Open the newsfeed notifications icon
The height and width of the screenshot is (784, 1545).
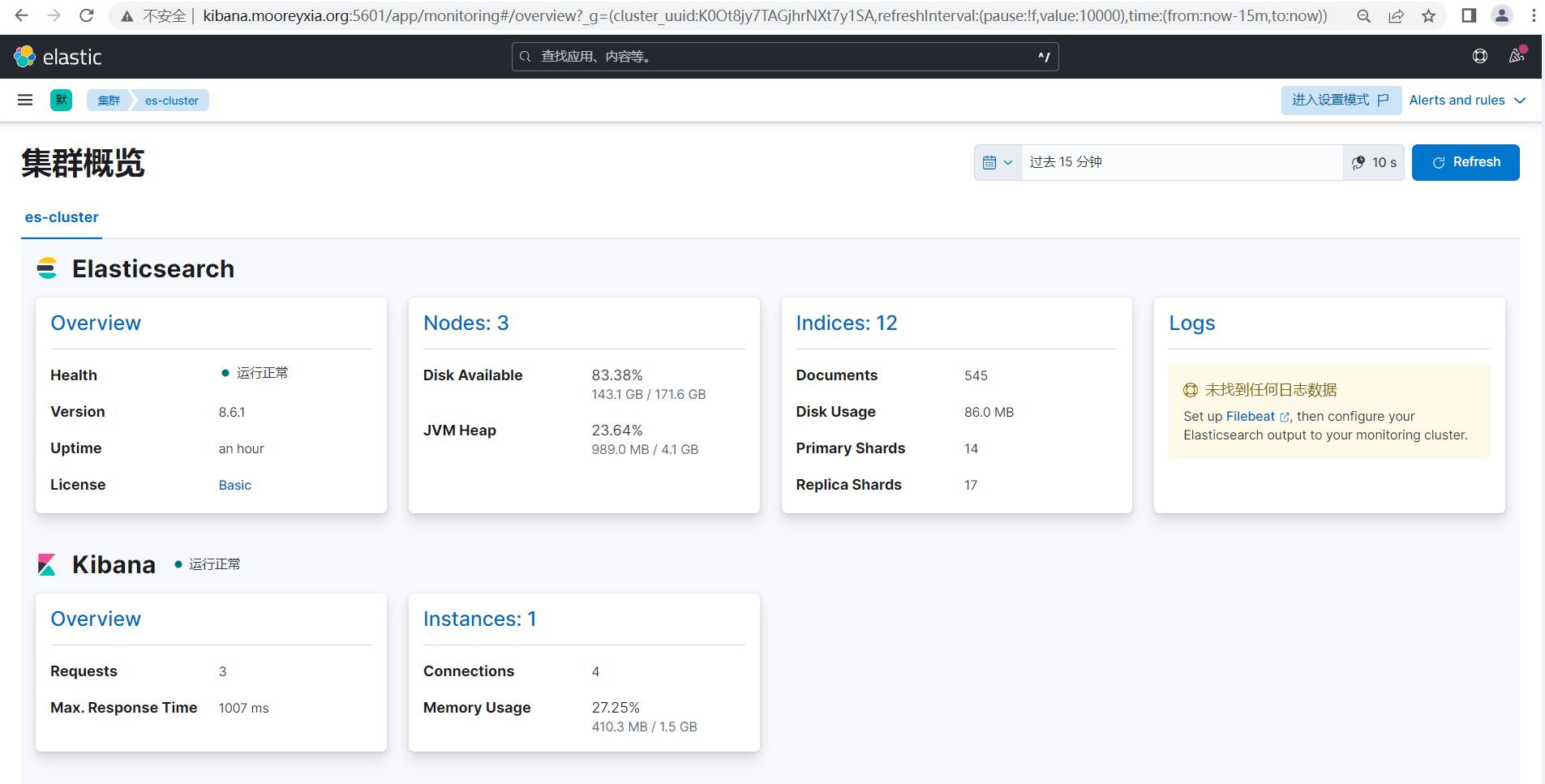(x=1517, y=56)
